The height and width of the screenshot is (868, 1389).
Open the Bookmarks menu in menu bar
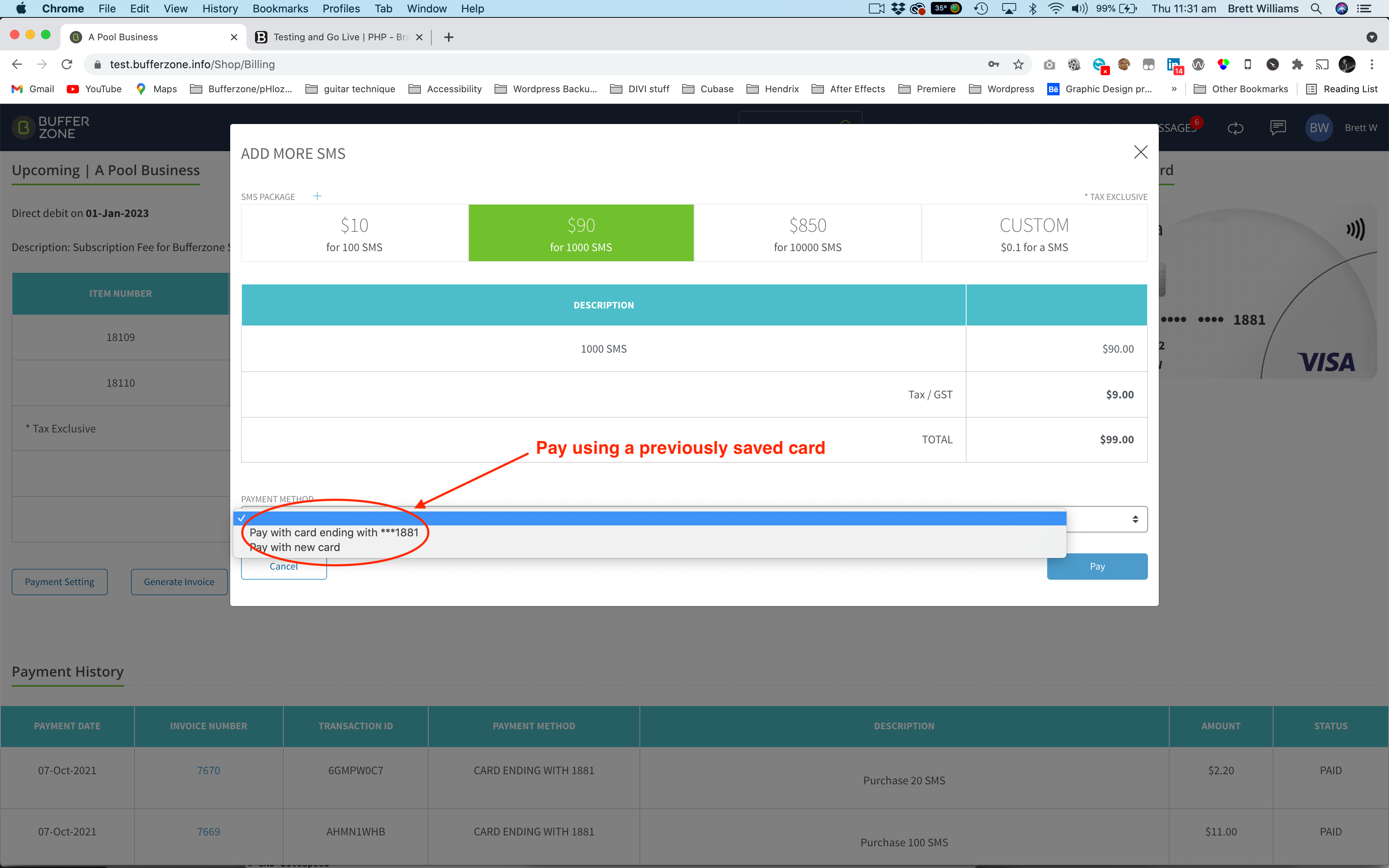coord(280,9)
